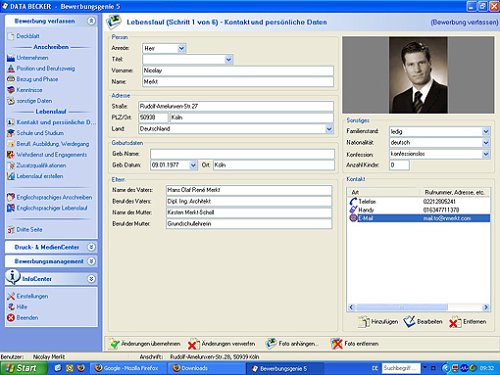Click Lebenslauf erstellen icon
Screen dimensions: 500x375
pyautogui.click(x=11, y=176)
